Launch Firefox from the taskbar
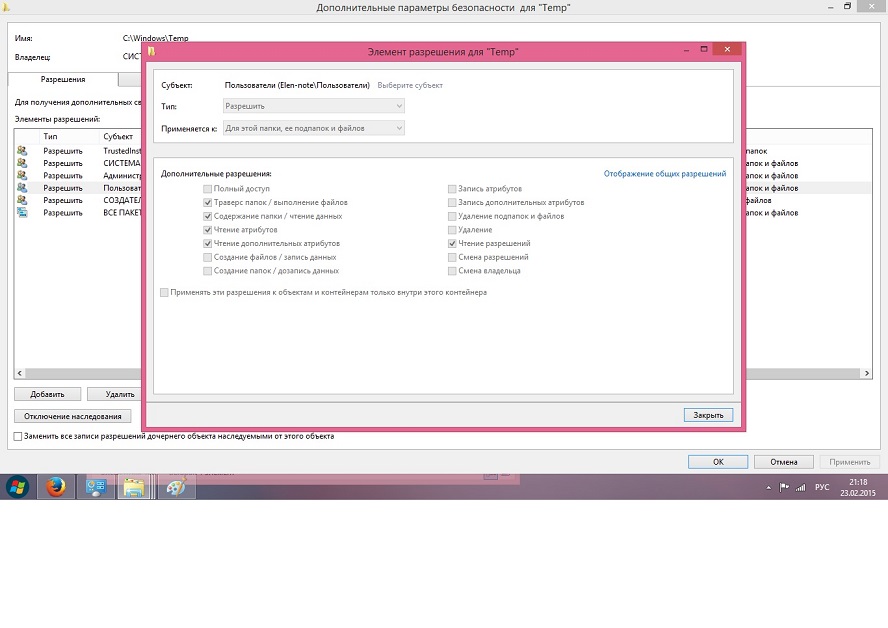This screenshot has width=888, height=628. (x=56, y=487)
